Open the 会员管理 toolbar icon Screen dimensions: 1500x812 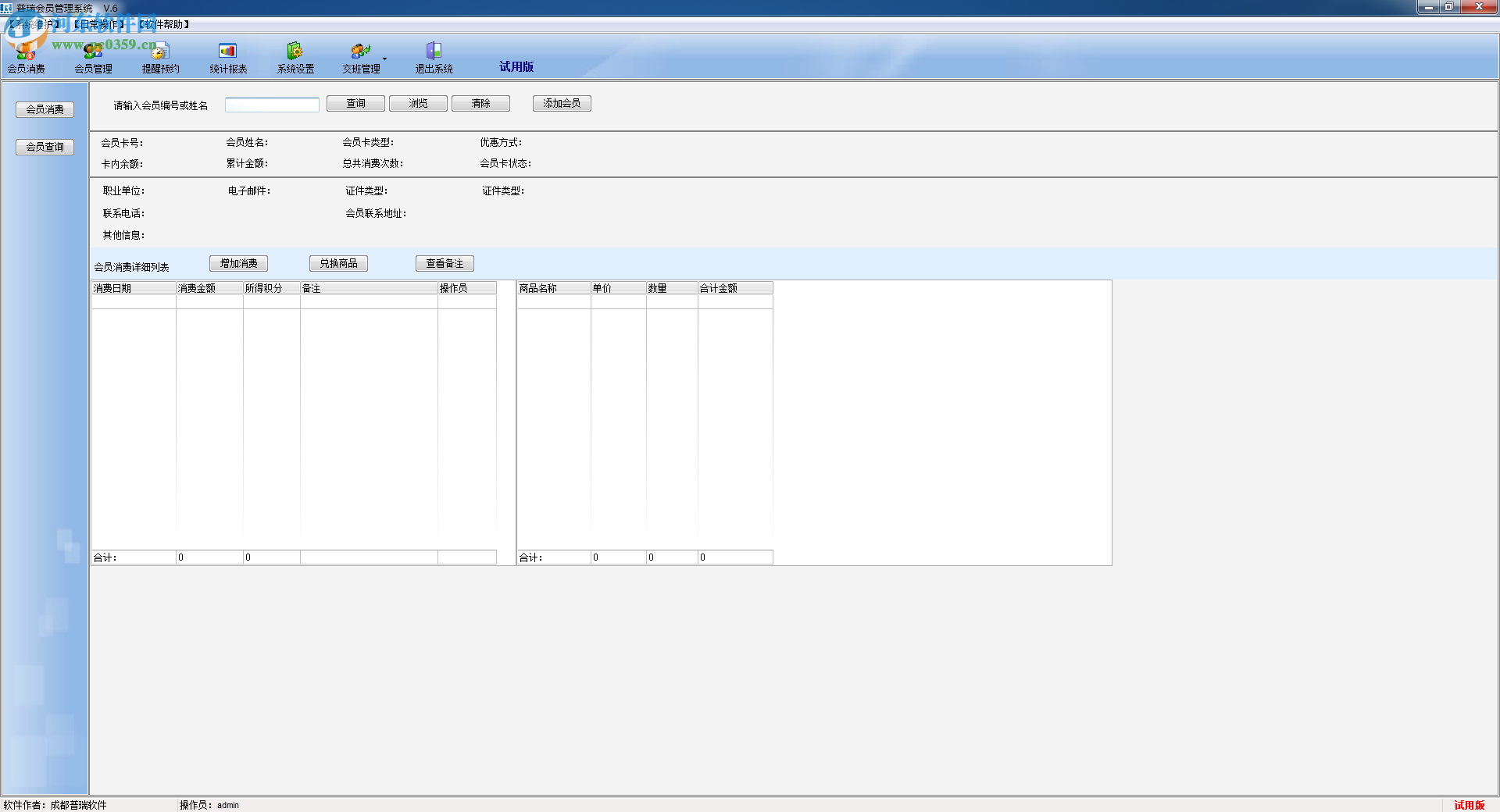coord(94,59)
